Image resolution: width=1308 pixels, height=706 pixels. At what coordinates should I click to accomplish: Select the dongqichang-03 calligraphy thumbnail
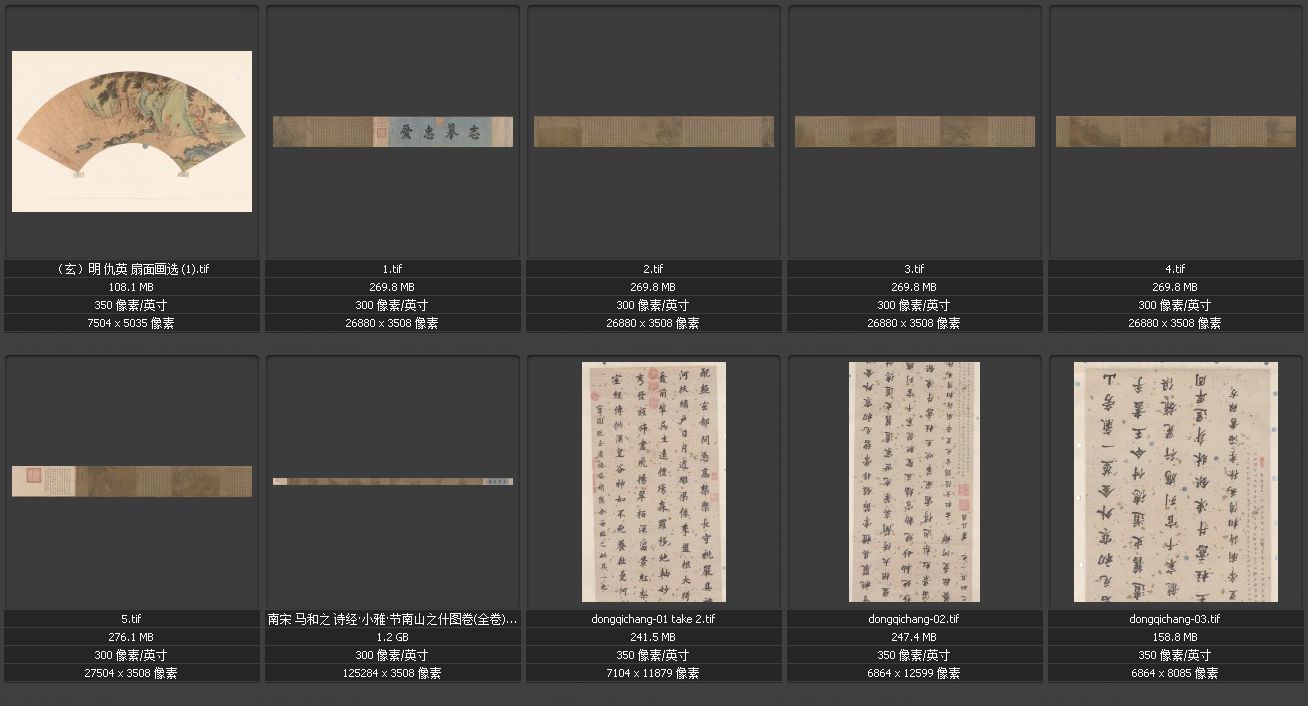[1176, 481]
